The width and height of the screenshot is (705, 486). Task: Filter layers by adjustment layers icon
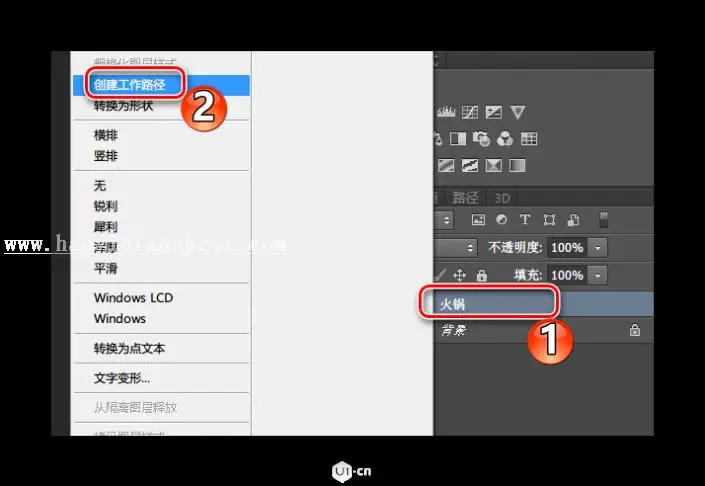coord(501,219)
